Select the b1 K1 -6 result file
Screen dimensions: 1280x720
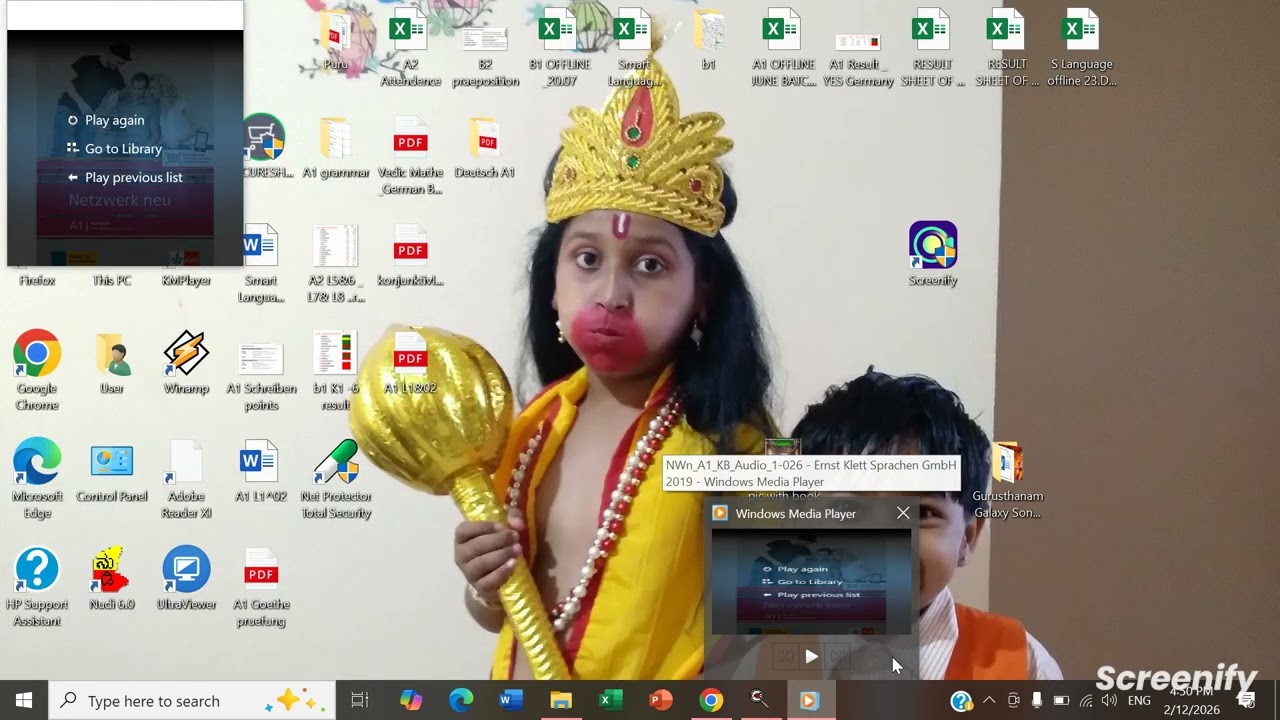pos(336,371)
